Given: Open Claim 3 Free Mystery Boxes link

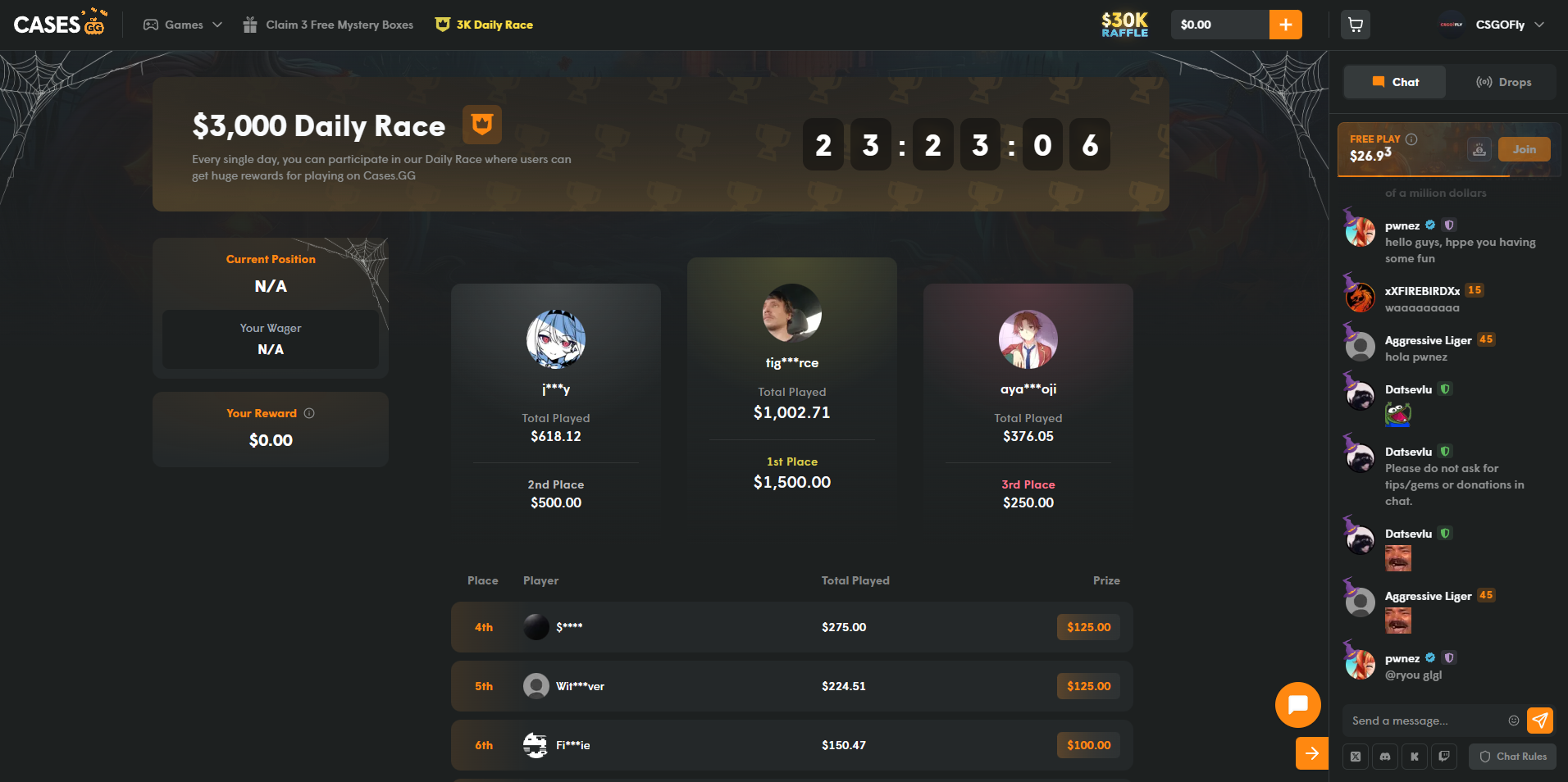Looking at the screenshot, I should click(x=328, y=25).
